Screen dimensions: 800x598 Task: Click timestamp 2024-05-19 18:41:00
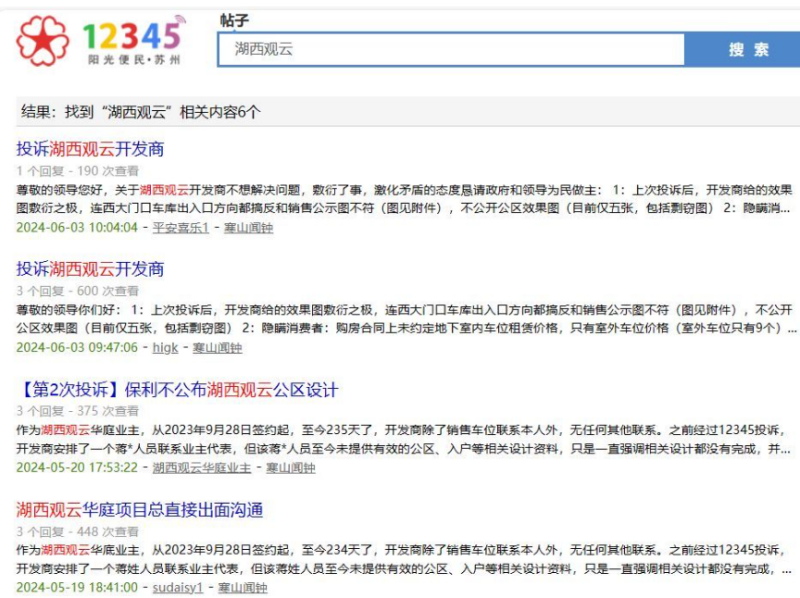[x=77, y=588]
